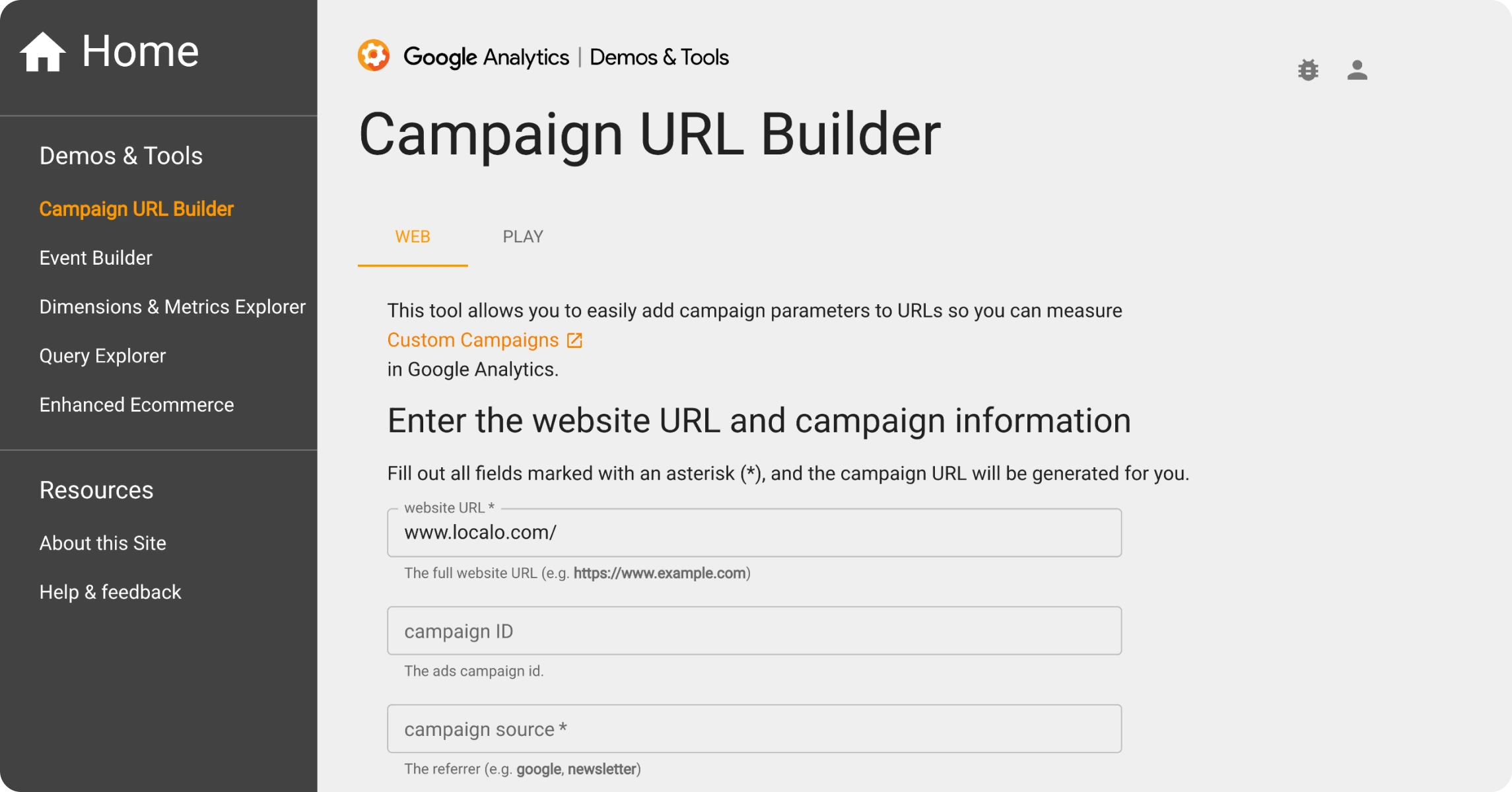Switch to the PLAY tab
The height and width of the screenshot is (792, 1512).
pyautogui.click(x=522, y=236)
